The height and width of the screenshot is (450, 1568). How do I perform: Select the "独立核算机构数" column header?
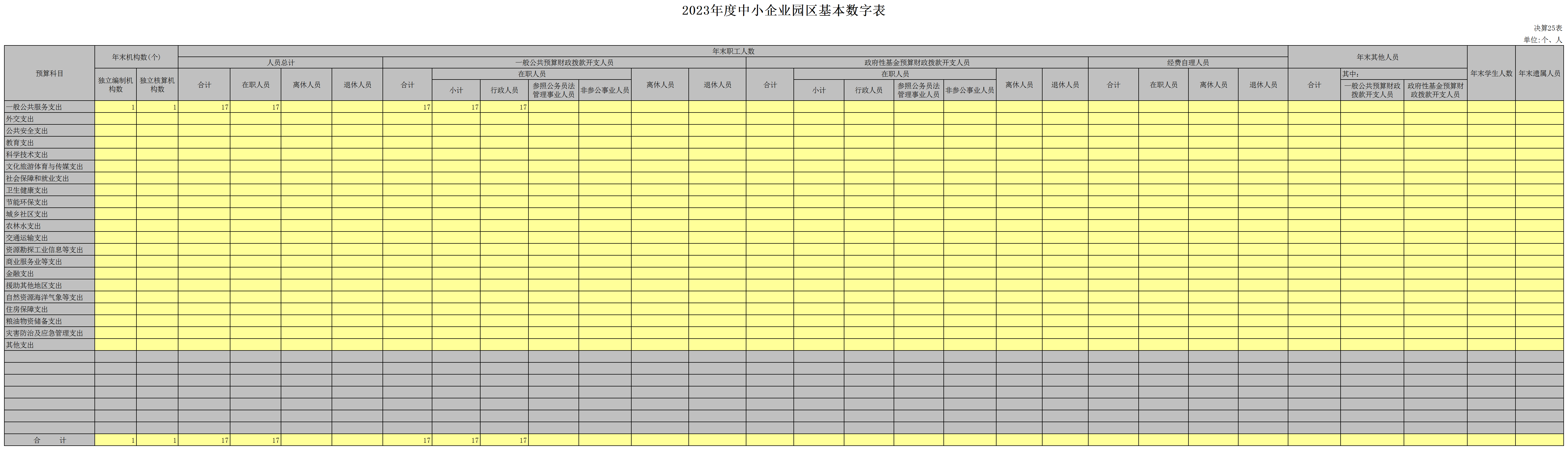(x=157, y=85)
